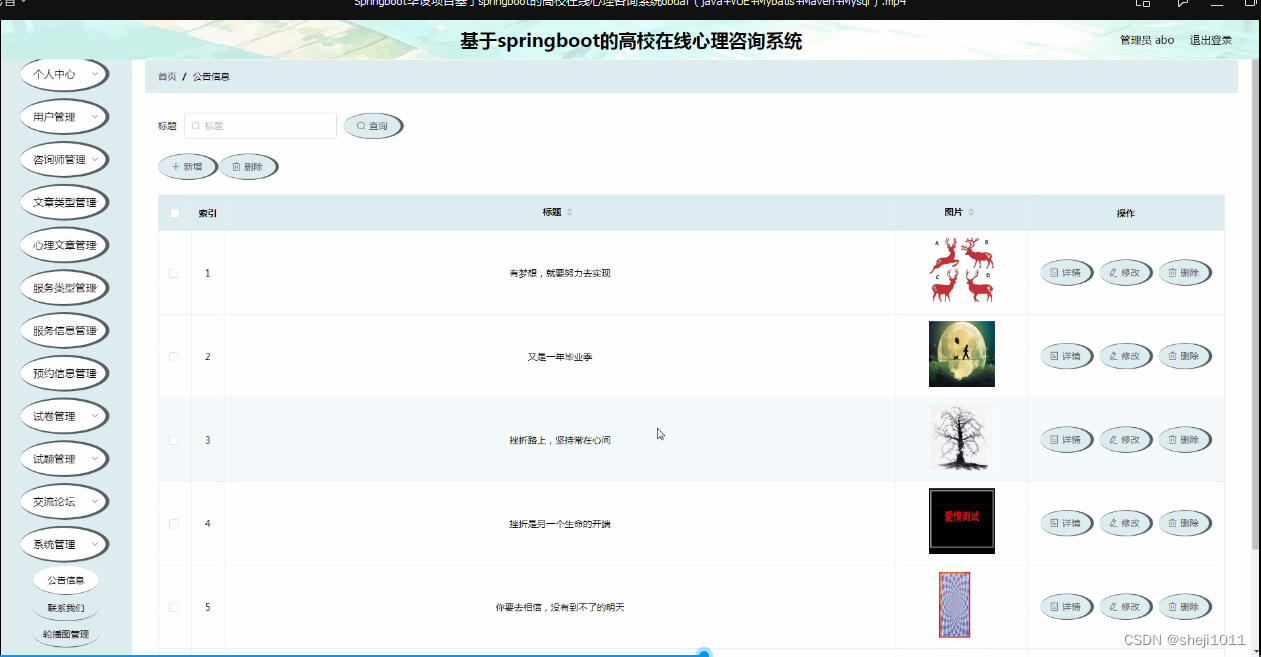
Task: Toggle the select-all checkbox in table header
Action: point(174,212)
